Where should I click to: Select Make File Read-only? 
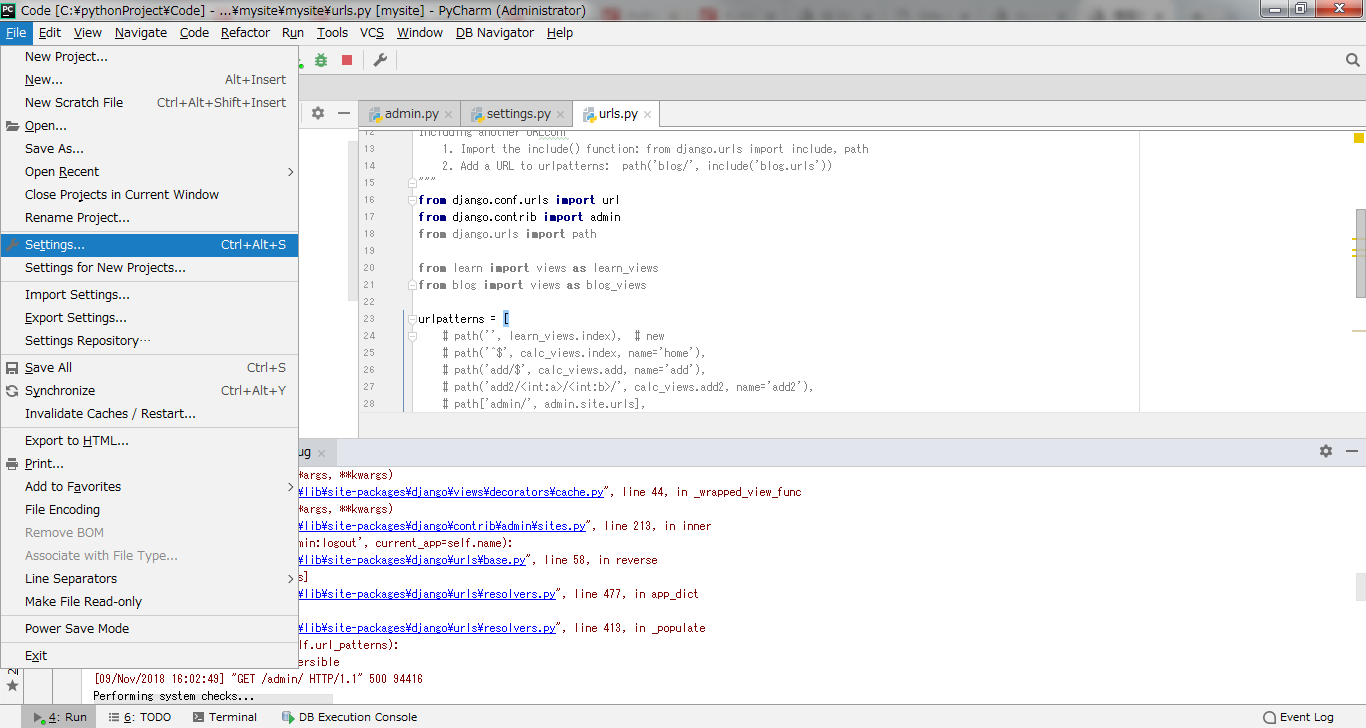coord(149,602)
